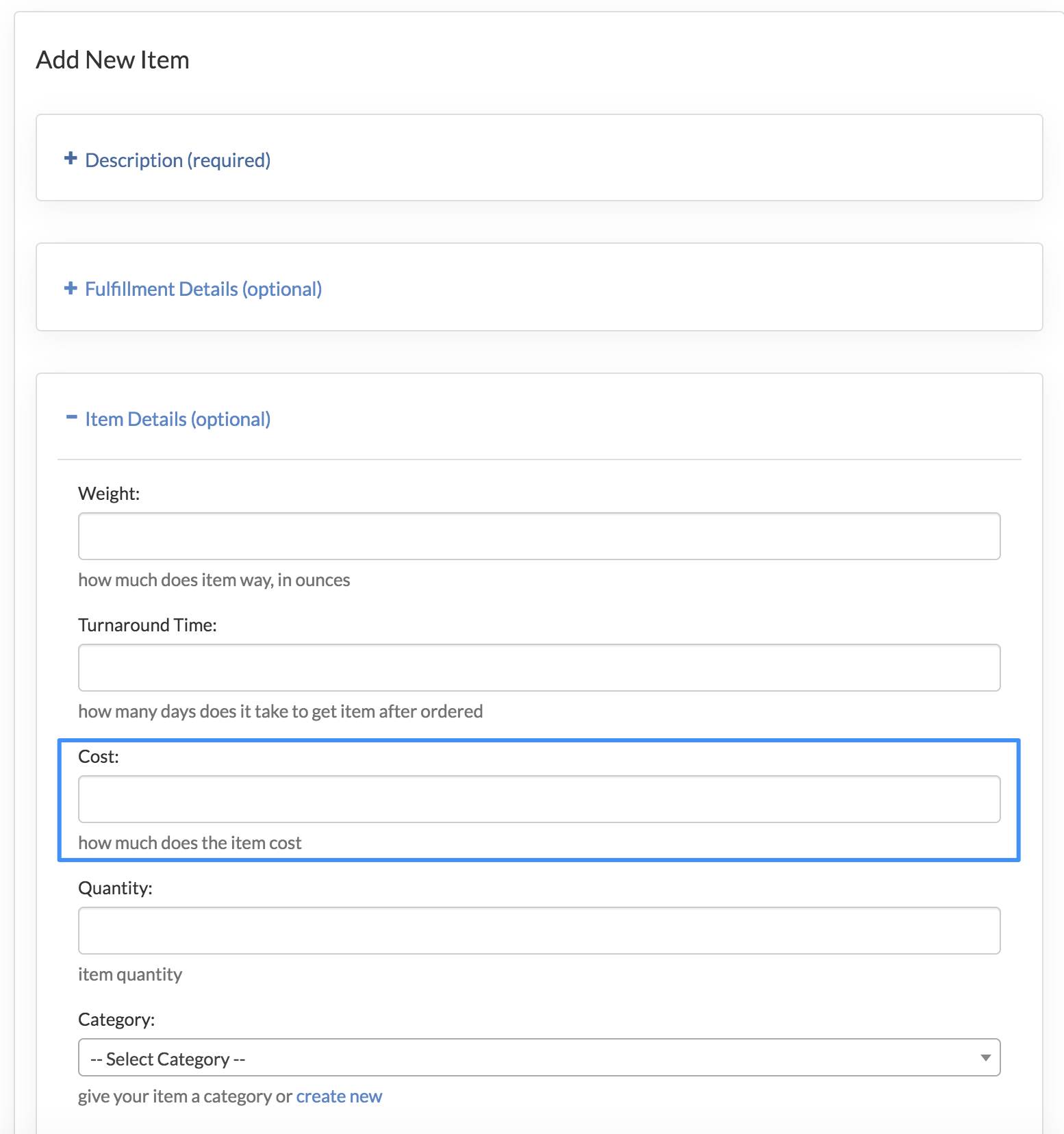Click the "Category:" field label

(116, 1020)
